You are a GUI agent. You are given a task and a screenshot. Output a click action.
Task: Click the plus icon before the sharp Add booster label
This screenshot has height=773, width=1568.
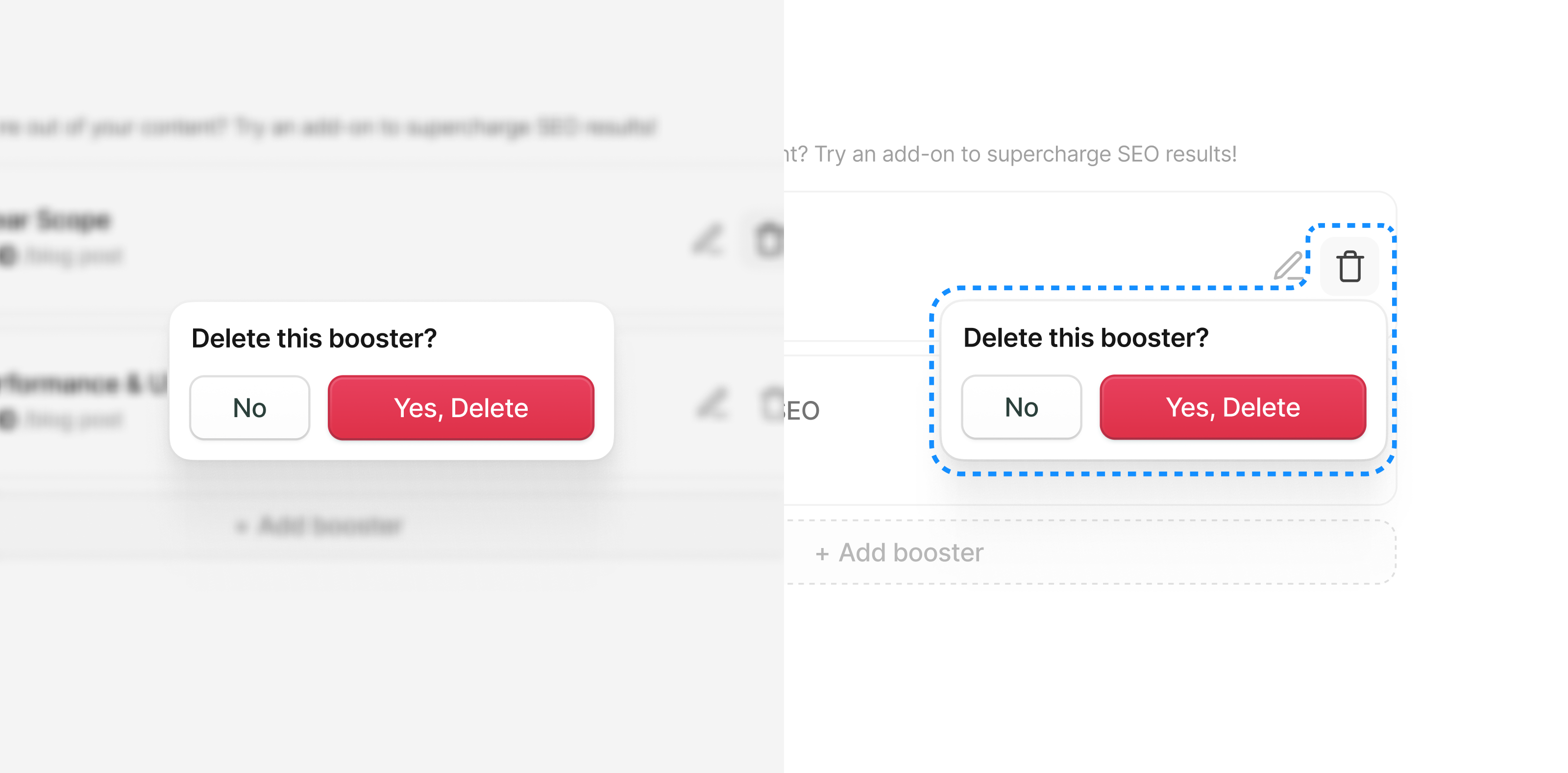tap(822, 554)
